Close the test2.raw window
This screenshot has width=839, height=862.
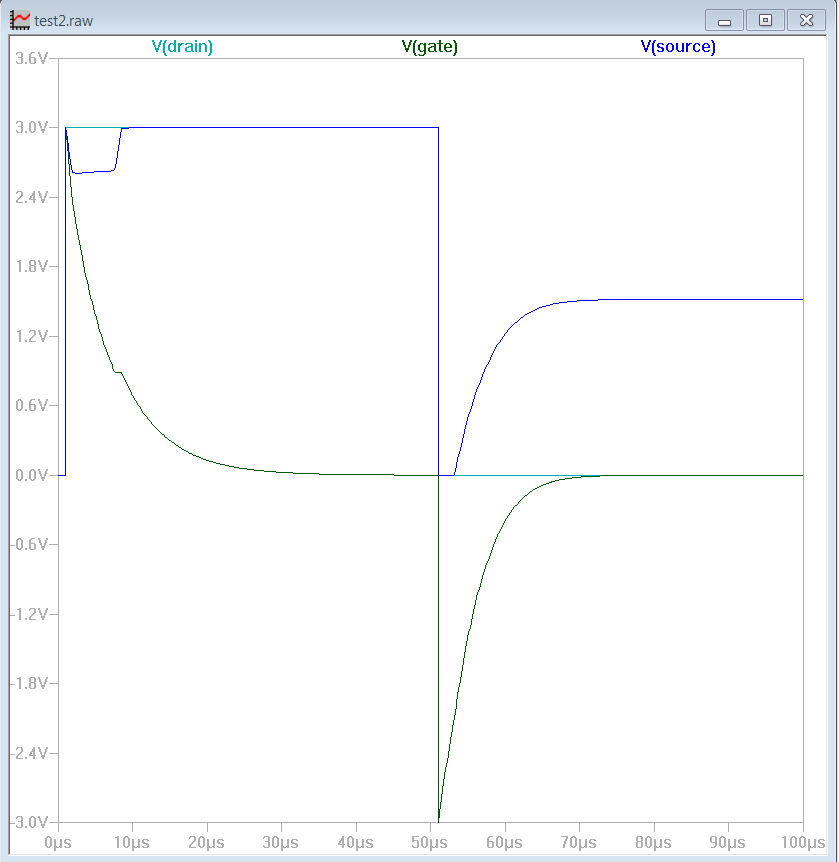[806, 20]
